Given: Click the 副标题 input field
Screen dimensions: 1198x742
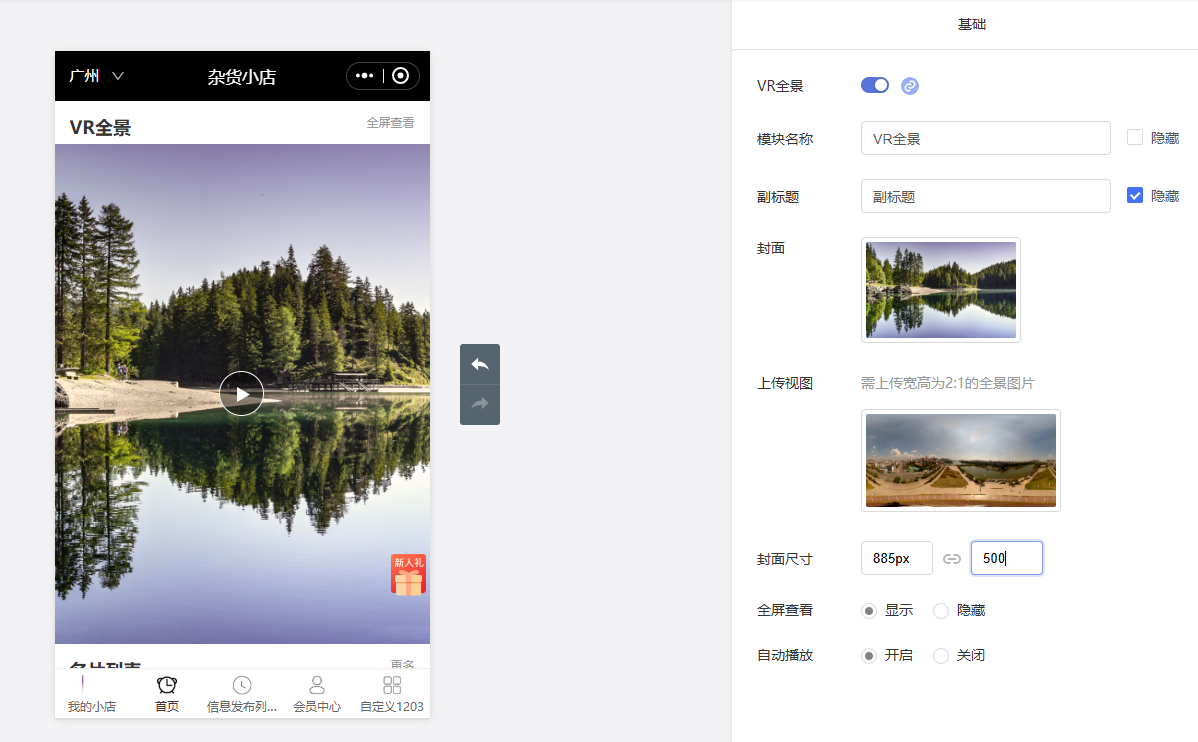Looking at the screenshot, I should pyautogui.click(x=986, y=196).
